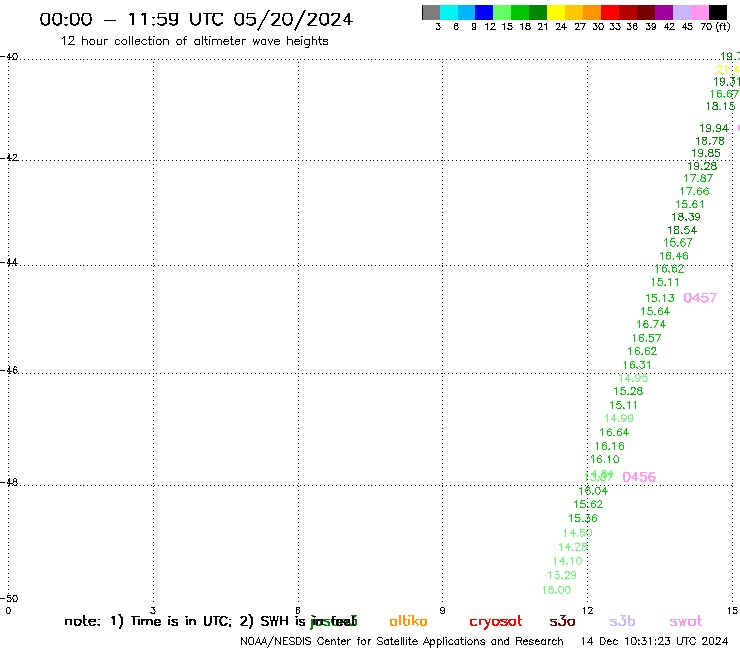The width and height of the screenshot is (740, 650).
Task: Select the 16.74 wave height value
Action: coord(651,324)
